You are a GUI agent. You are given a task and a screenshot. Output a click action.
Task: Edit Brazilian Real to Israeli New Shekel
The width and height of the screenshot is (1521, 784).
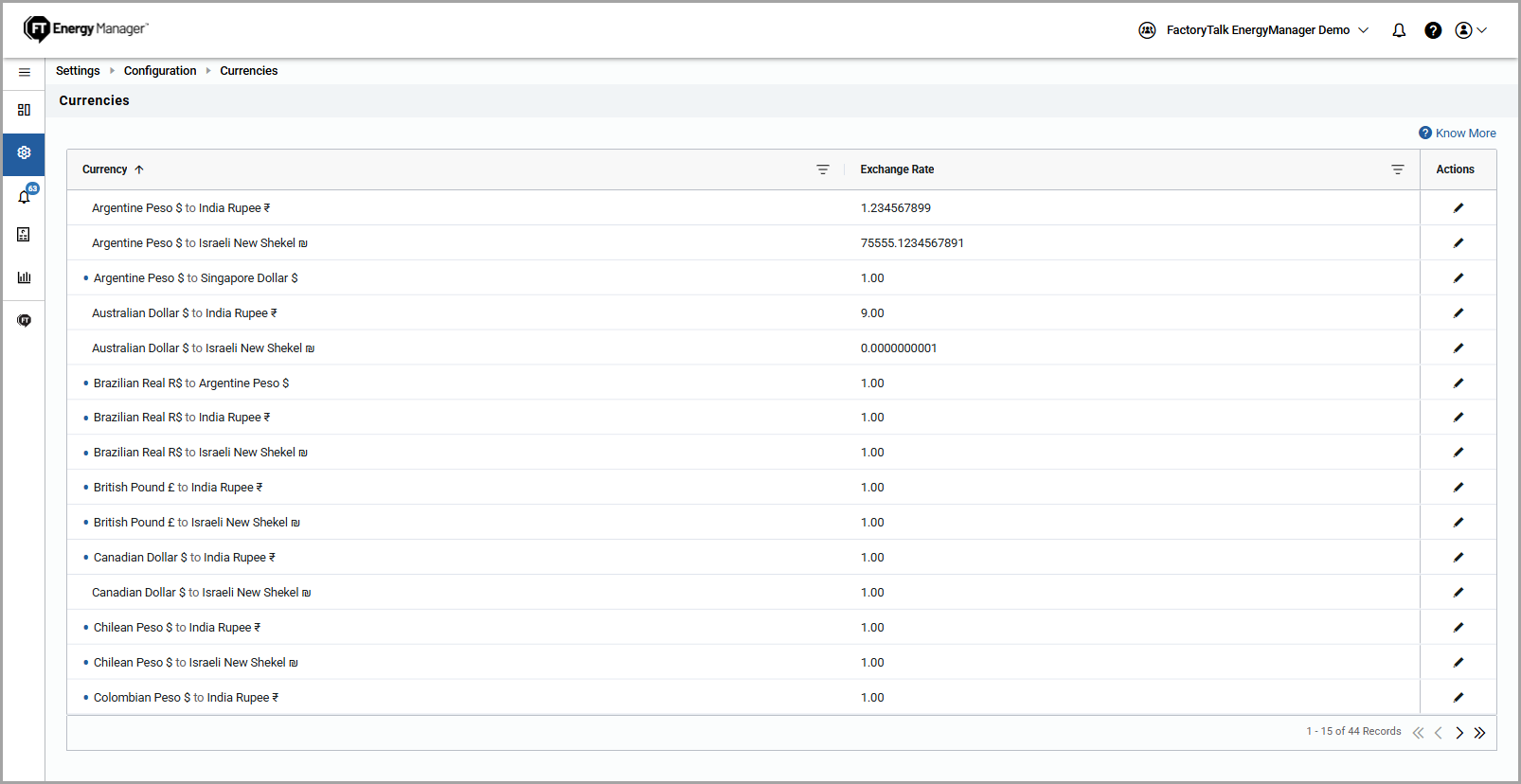coord(1458,453)
